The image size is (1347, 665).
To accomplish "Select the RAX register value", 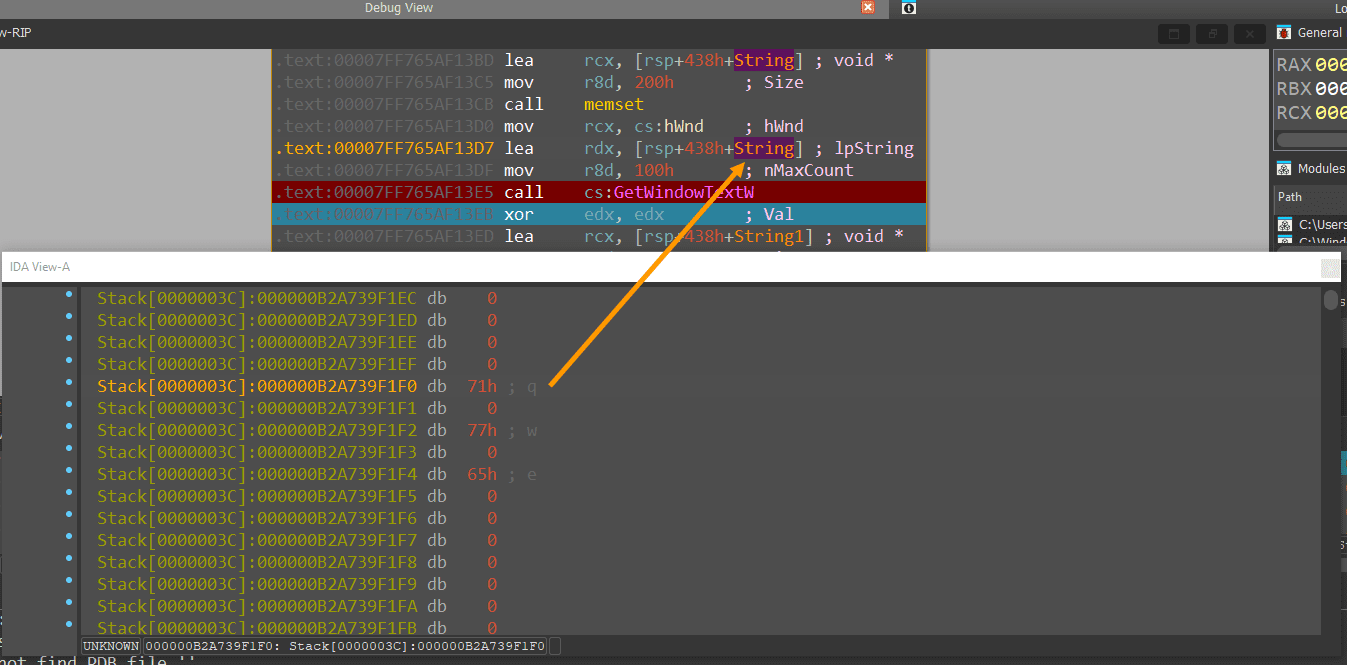I will tap(1330, 65).
